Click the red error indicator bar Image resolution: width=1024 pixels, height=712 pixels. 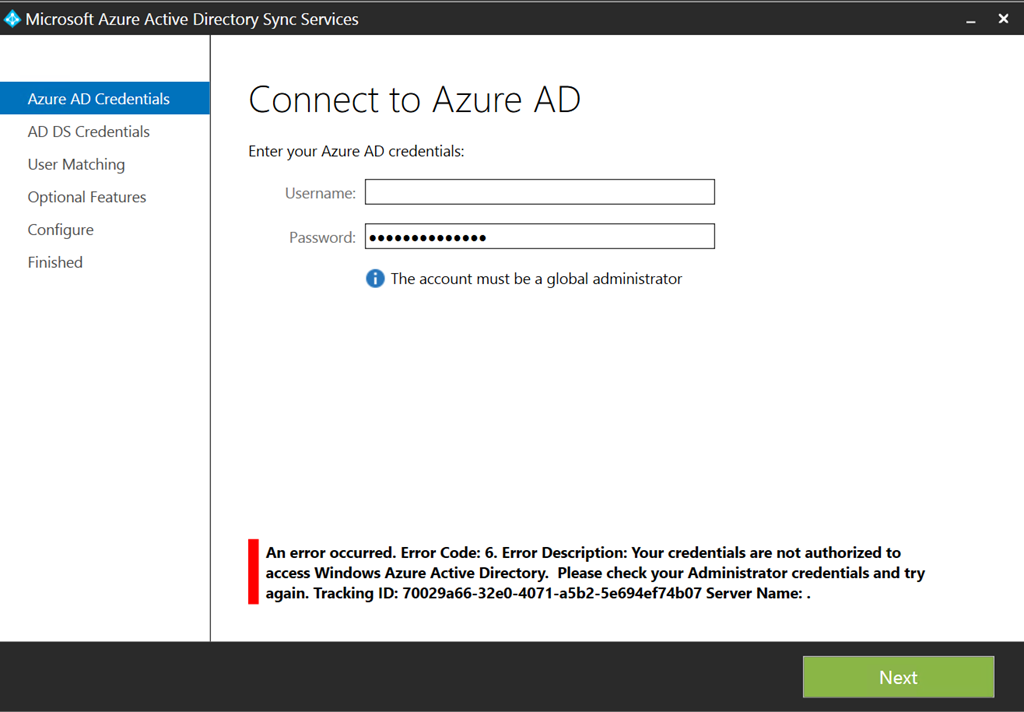(x=253, y=572)
